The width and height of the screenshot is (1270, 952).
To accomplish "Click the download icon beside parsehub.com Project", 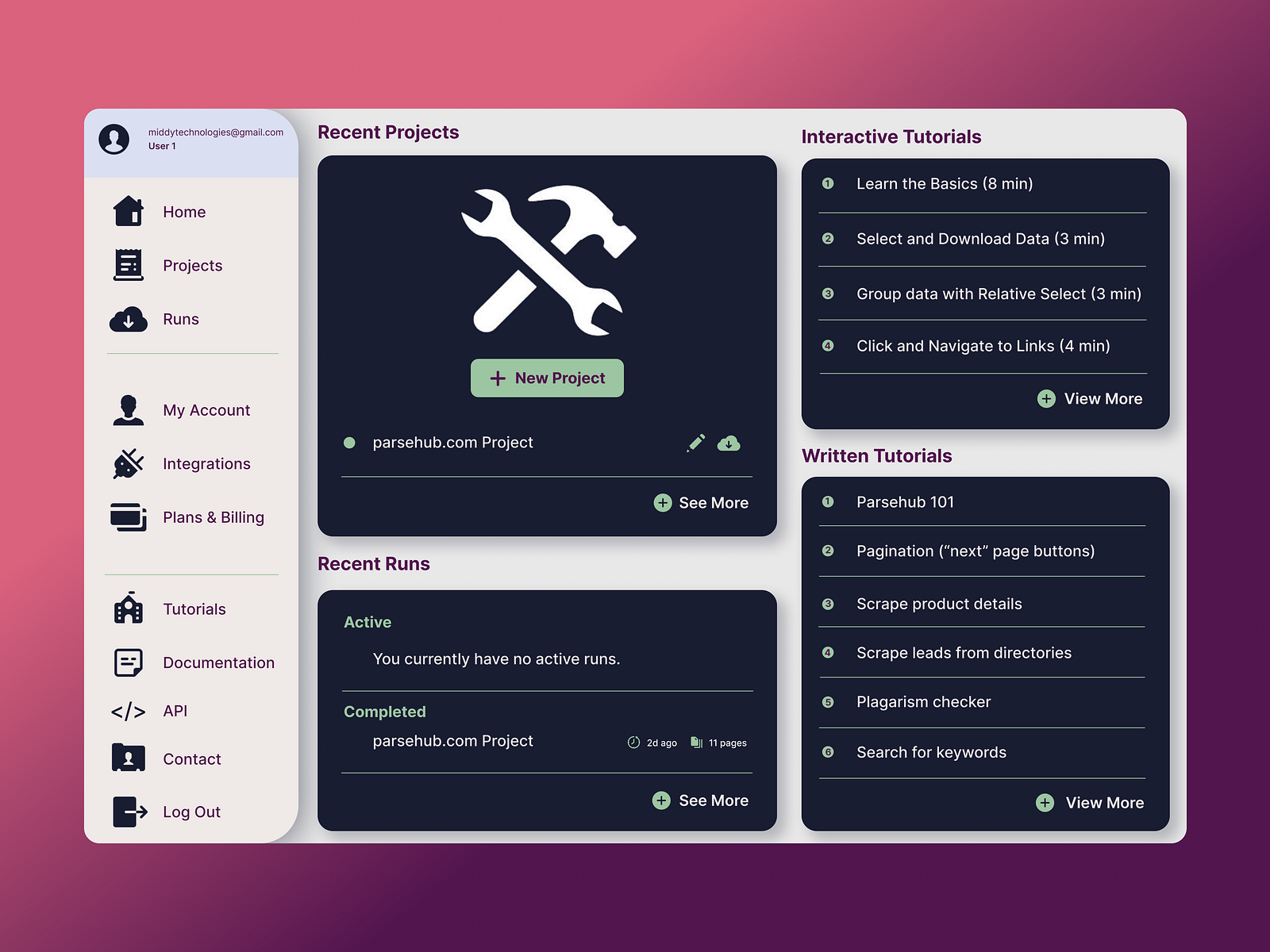I will (730, 444).
